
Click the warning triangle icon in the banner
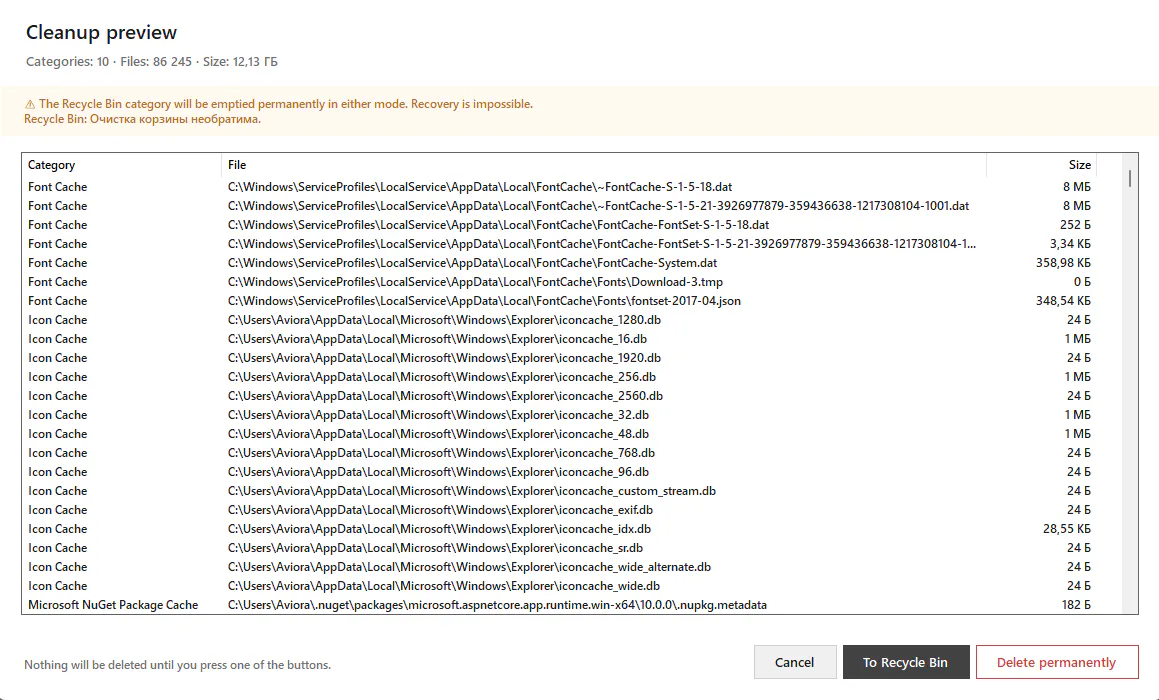[x=30, y=104]
